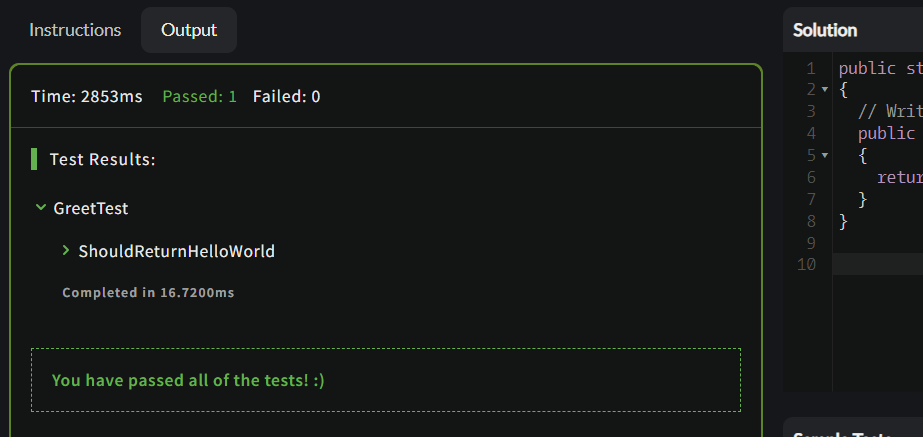Collapse the GreetTest group chevron
Viewport: 923px width, 437px height.
(41, 207)
